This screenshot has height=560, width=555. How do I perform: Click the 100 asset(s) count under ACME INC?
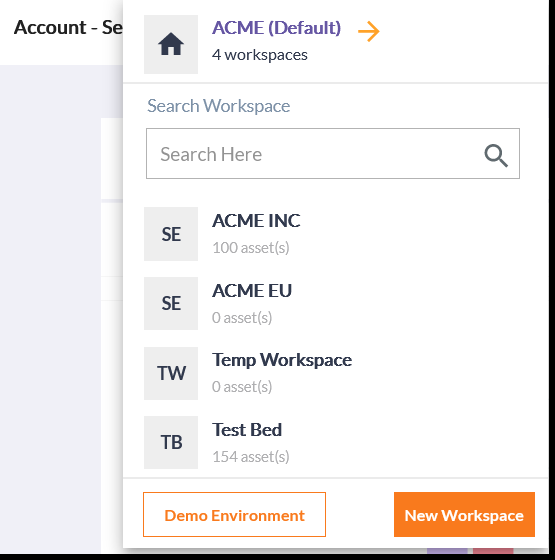[251, 248]
